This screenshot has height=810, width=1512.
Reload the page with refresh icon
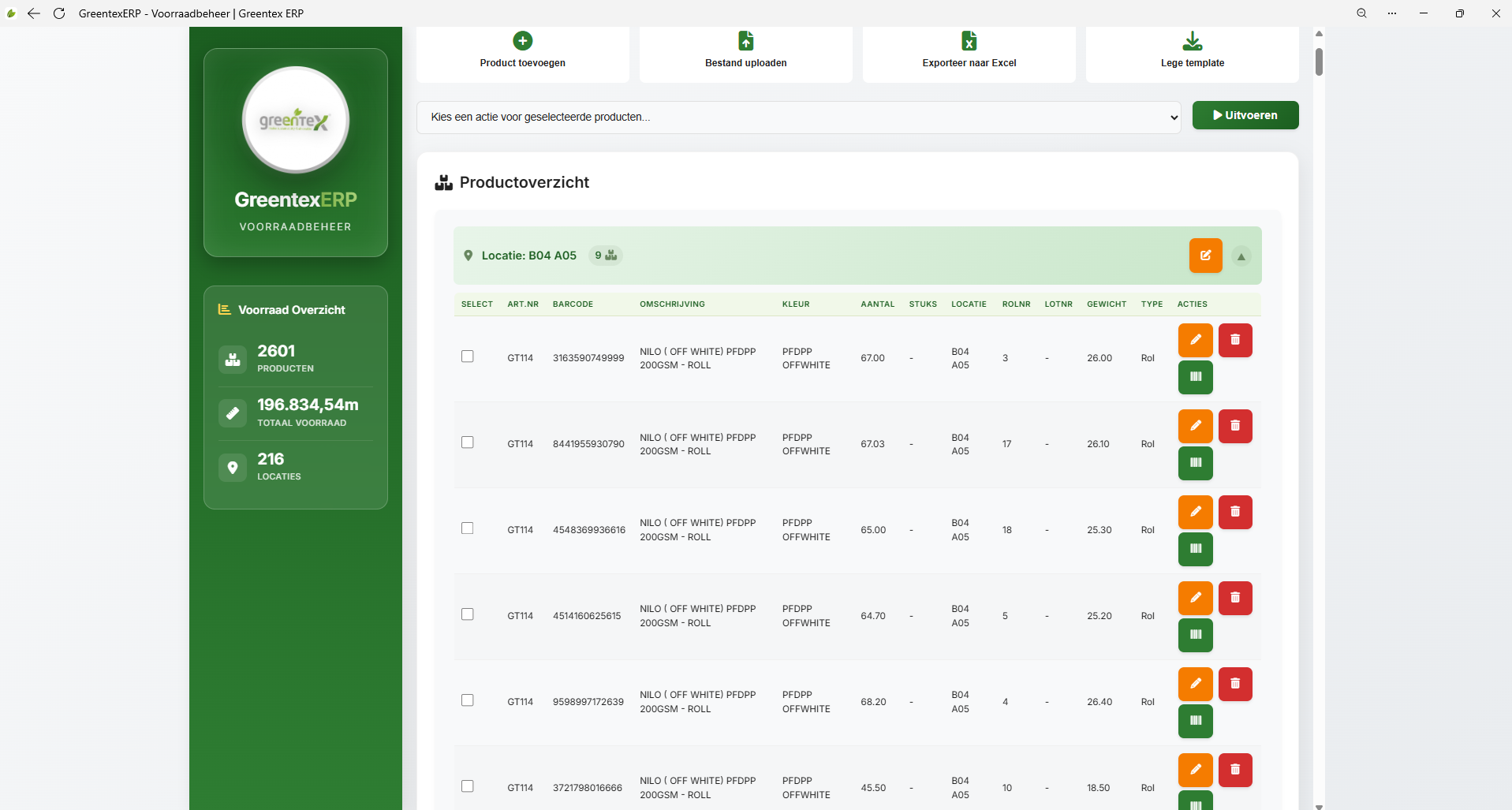59,13
